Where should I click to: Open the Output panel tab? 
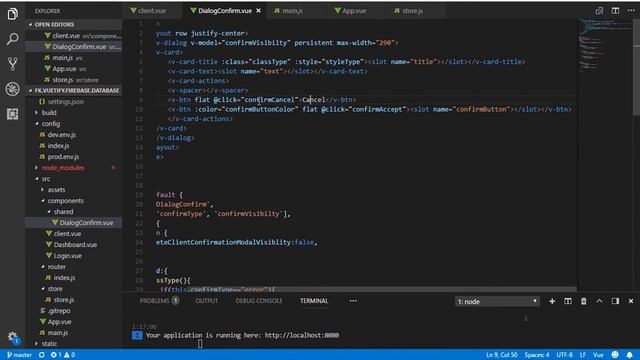click(x=207, y=301)
